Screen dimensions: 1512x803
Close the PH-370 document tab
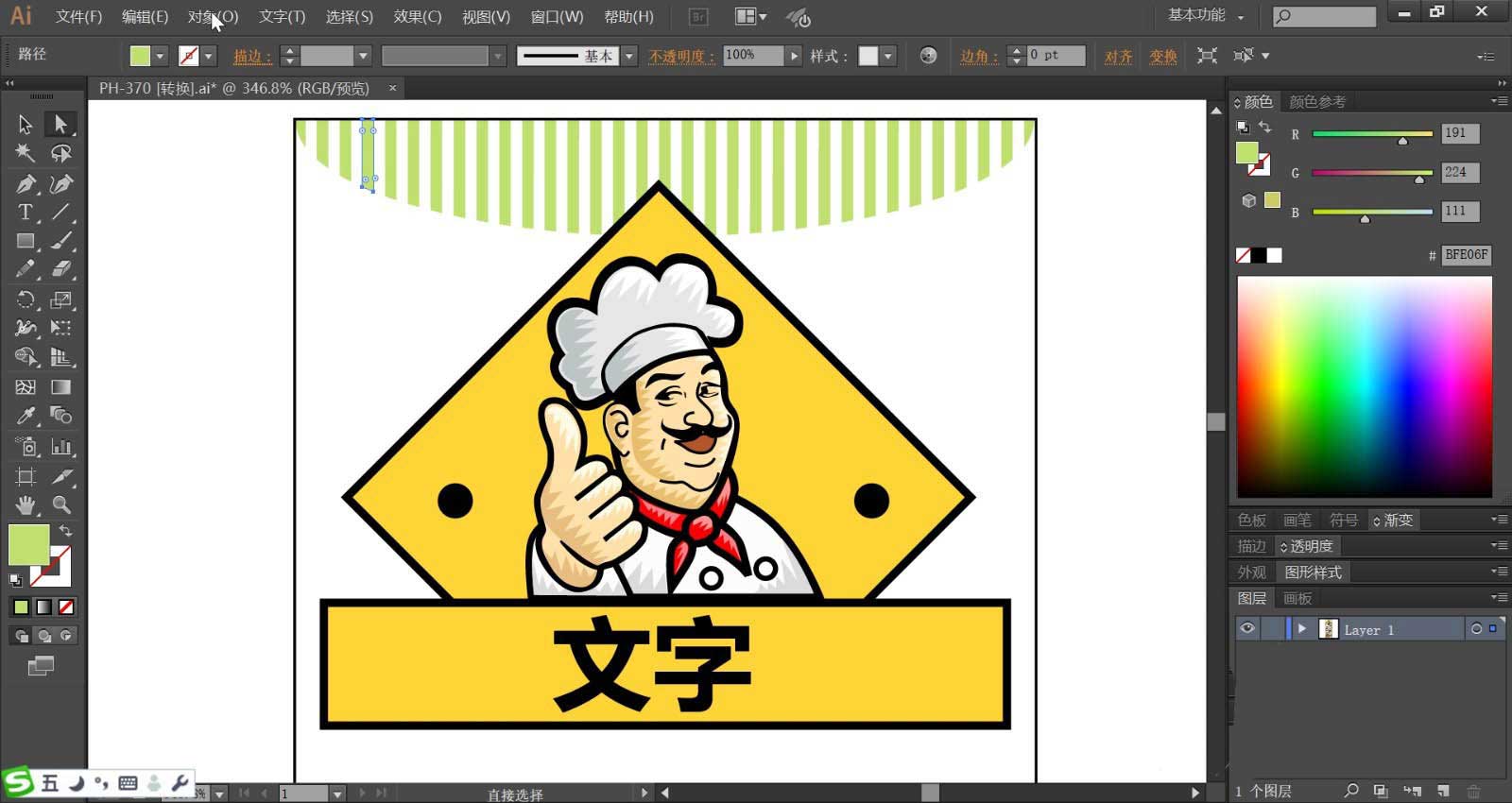point(392,88)
